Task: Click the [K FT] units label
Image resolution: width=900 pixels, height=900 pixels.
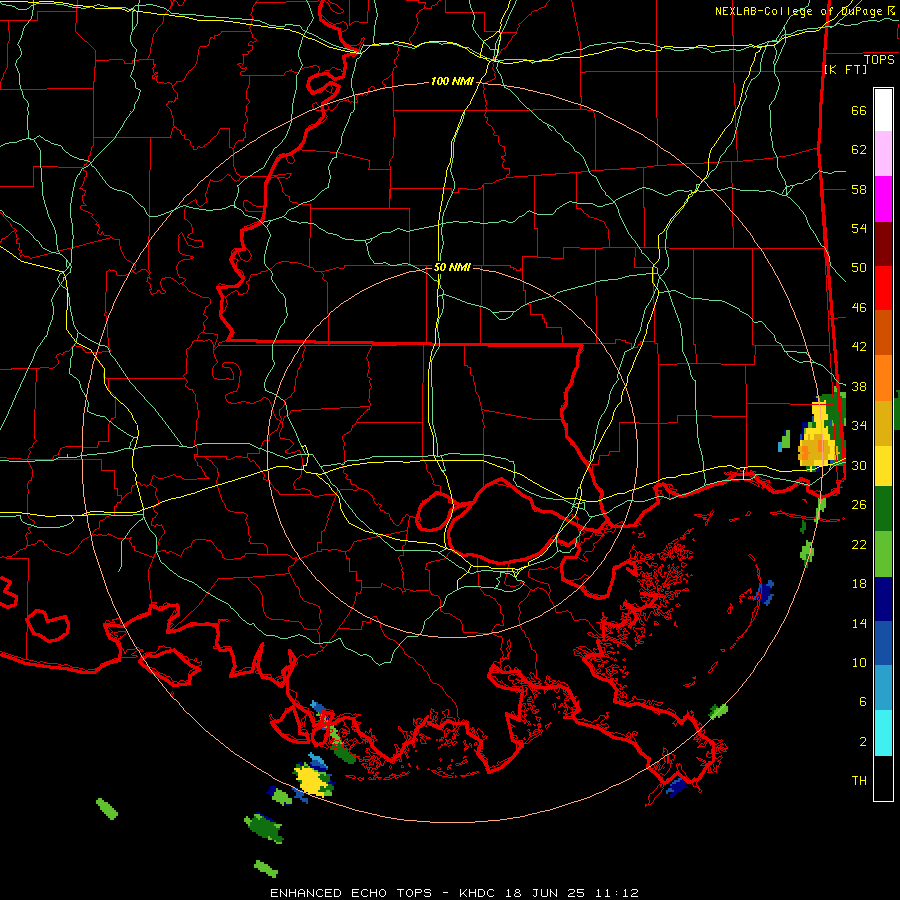Action: 845,69
